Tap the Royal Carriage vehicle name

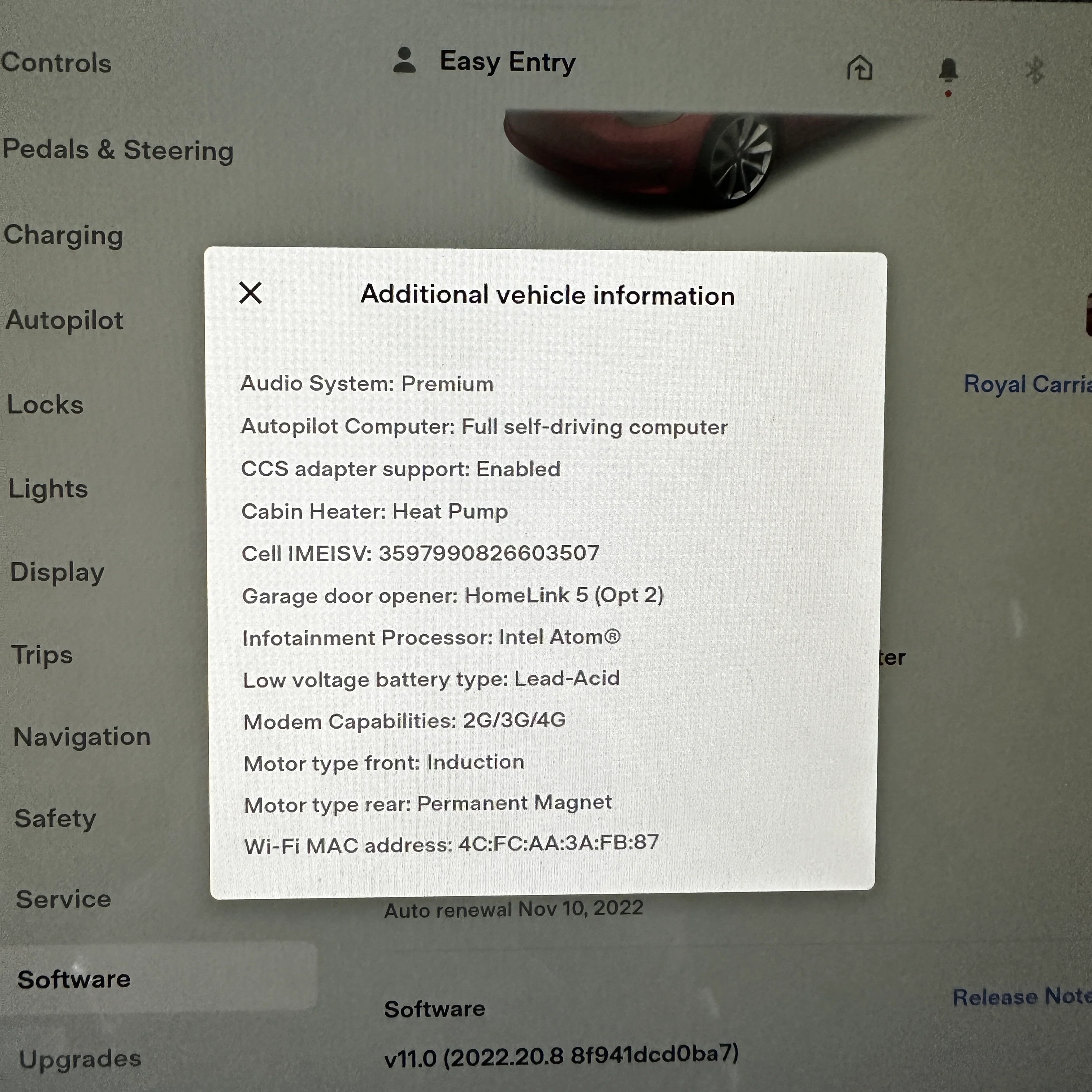(x=1028, y=384)
